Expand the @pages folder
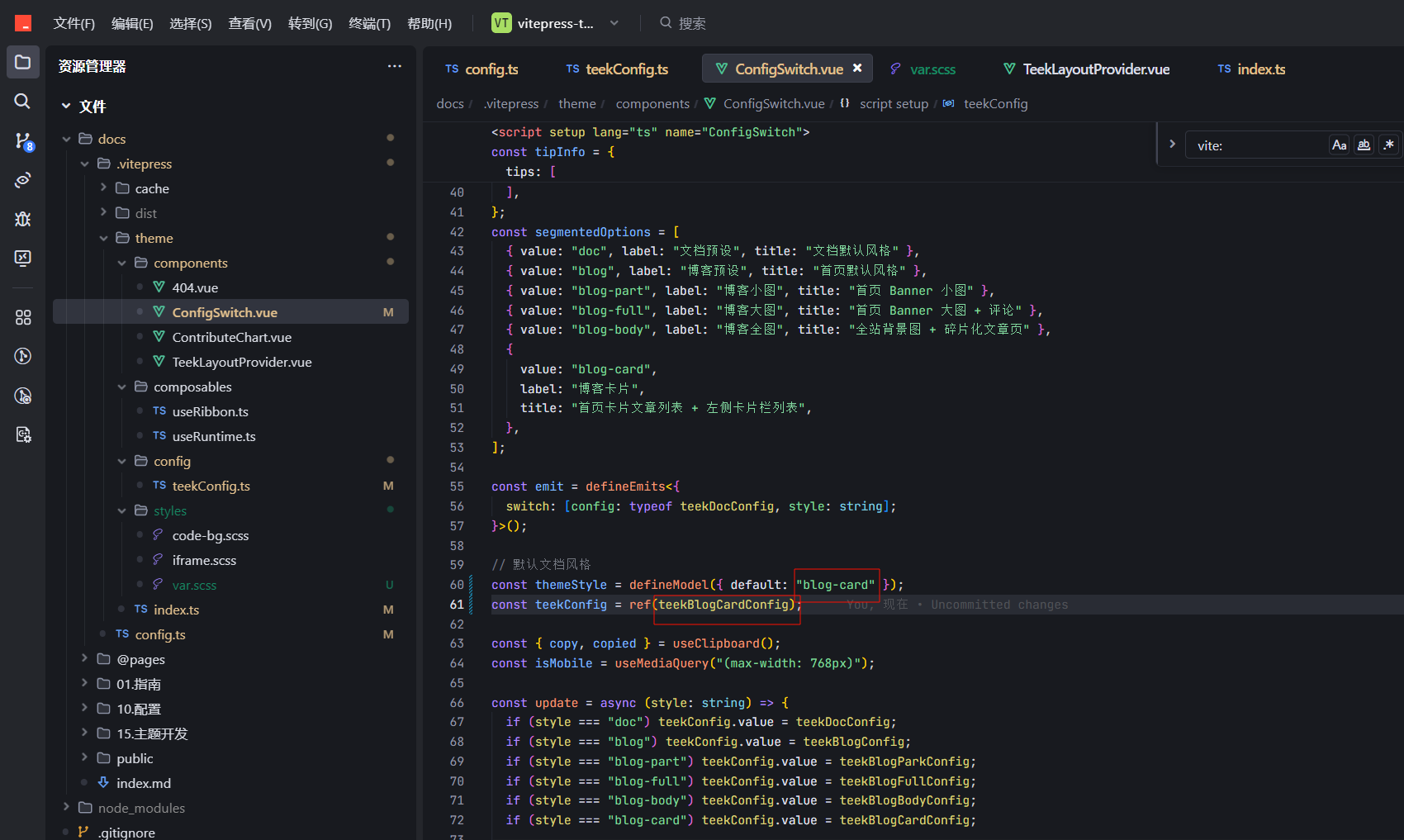Viewport: 1404px width, 840px height. coord(84,658)
